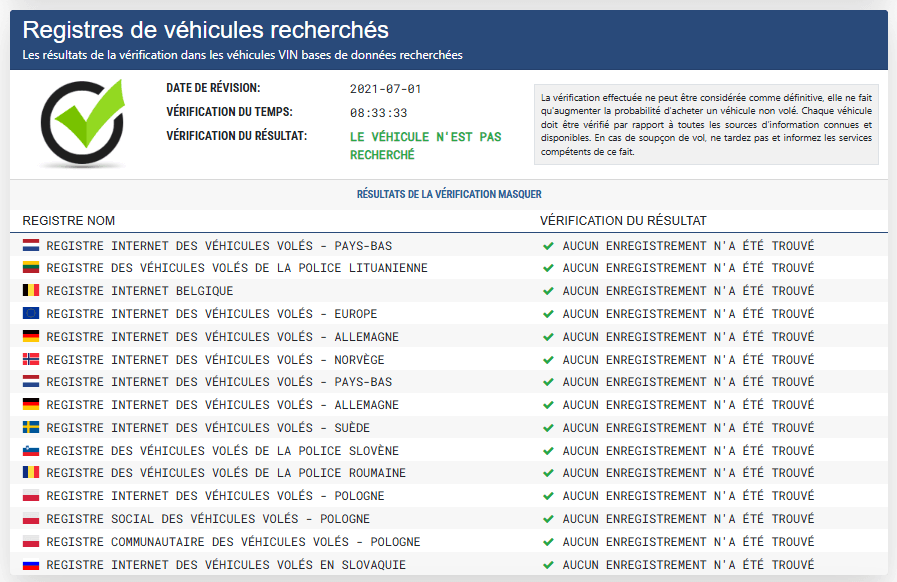Click green checkmark in the Belgique row
The image size is (897, 582).
point(548,291)
